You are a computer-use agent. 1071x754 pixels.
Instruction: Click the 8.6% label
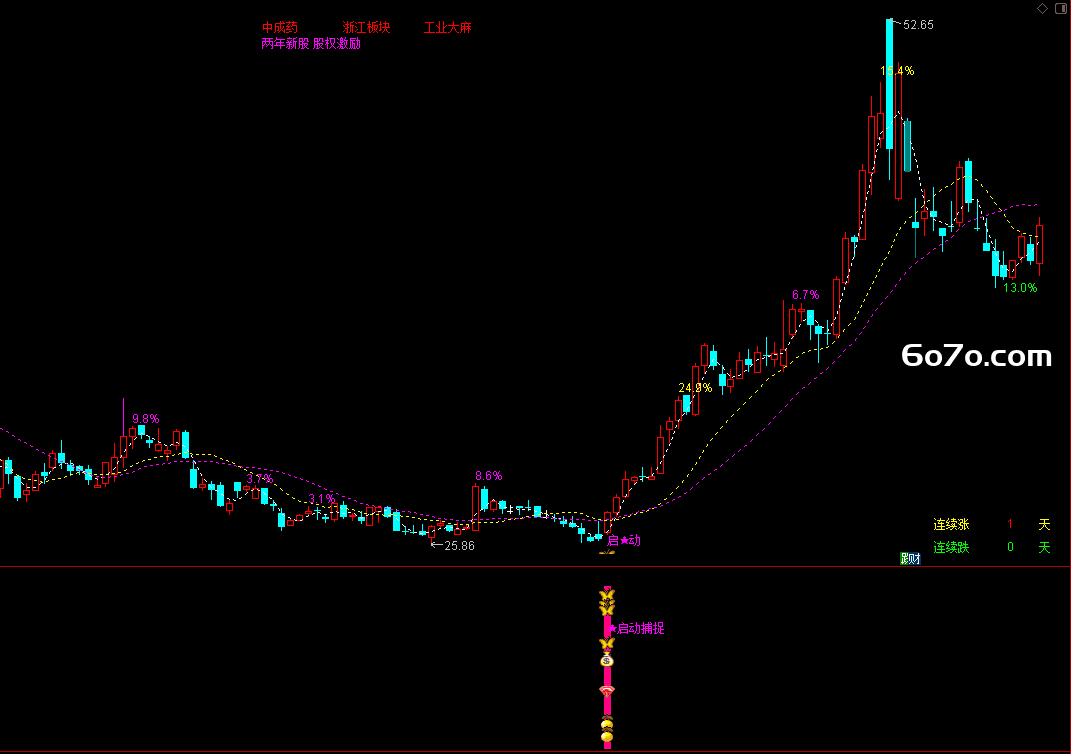point(489,475)
